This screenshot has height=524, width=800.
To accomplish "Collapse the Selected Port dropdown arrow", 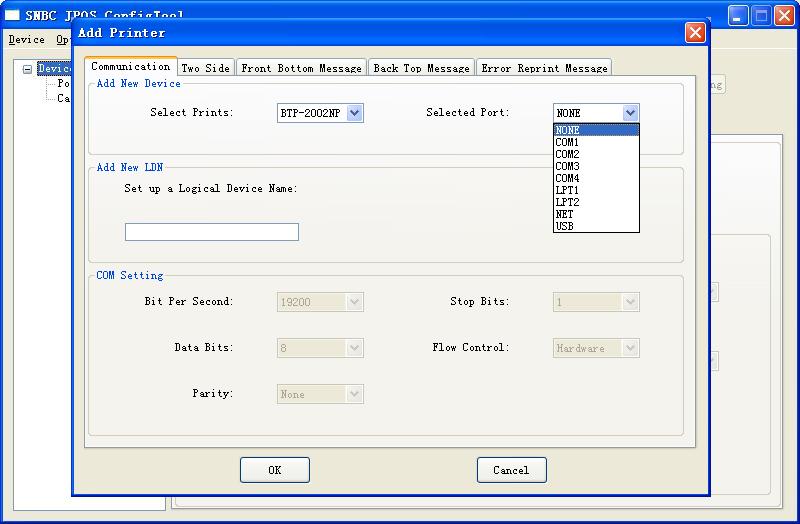I will tap(630, 113).
